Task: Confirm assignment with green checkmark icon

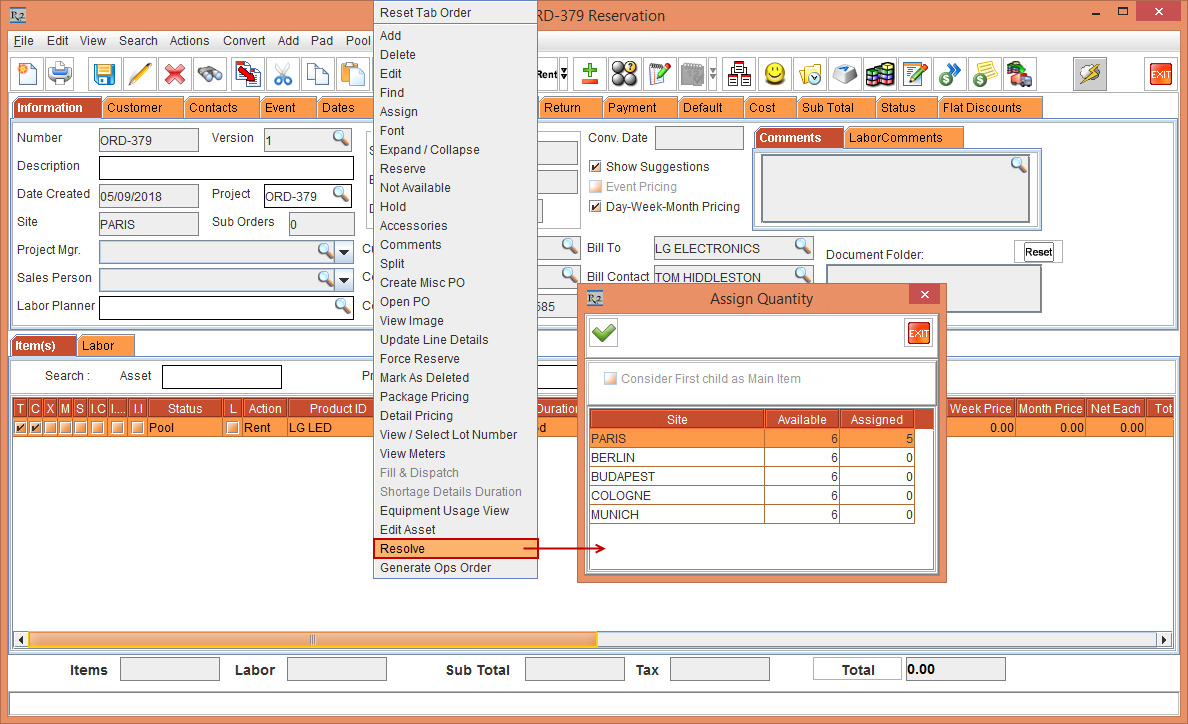Action: (x=604, y=334)
